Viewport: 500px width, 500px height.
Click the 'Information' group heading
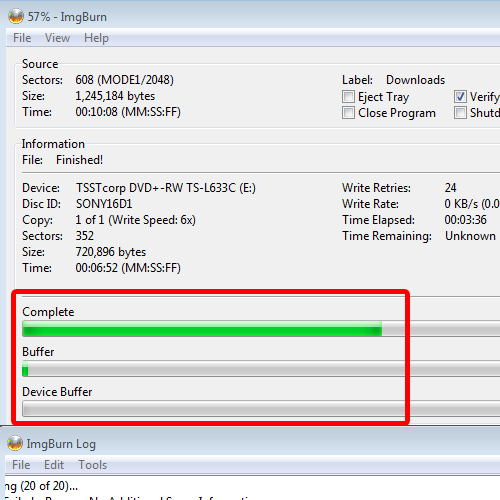[53, 144]
